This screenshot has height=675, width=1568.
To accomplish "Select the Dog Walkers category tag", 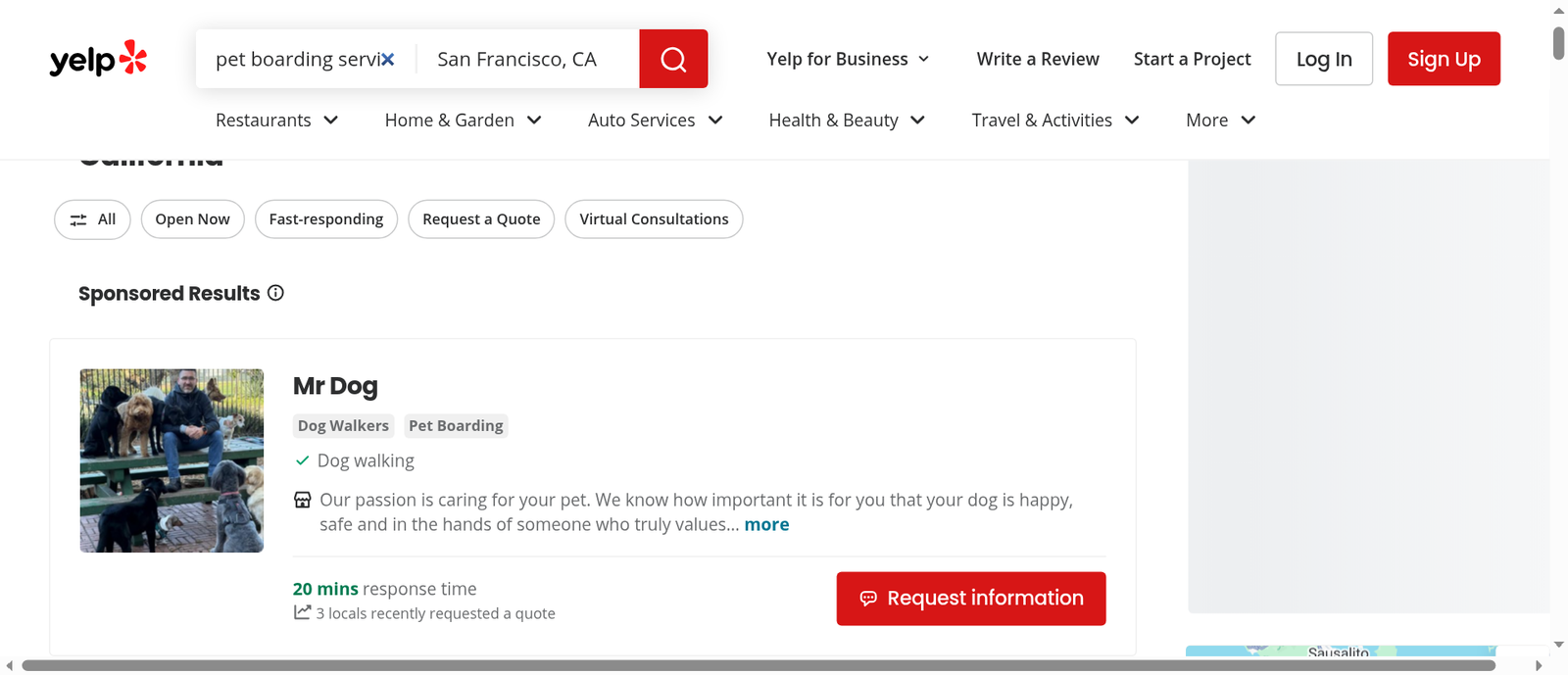I will tap(343, 425).
